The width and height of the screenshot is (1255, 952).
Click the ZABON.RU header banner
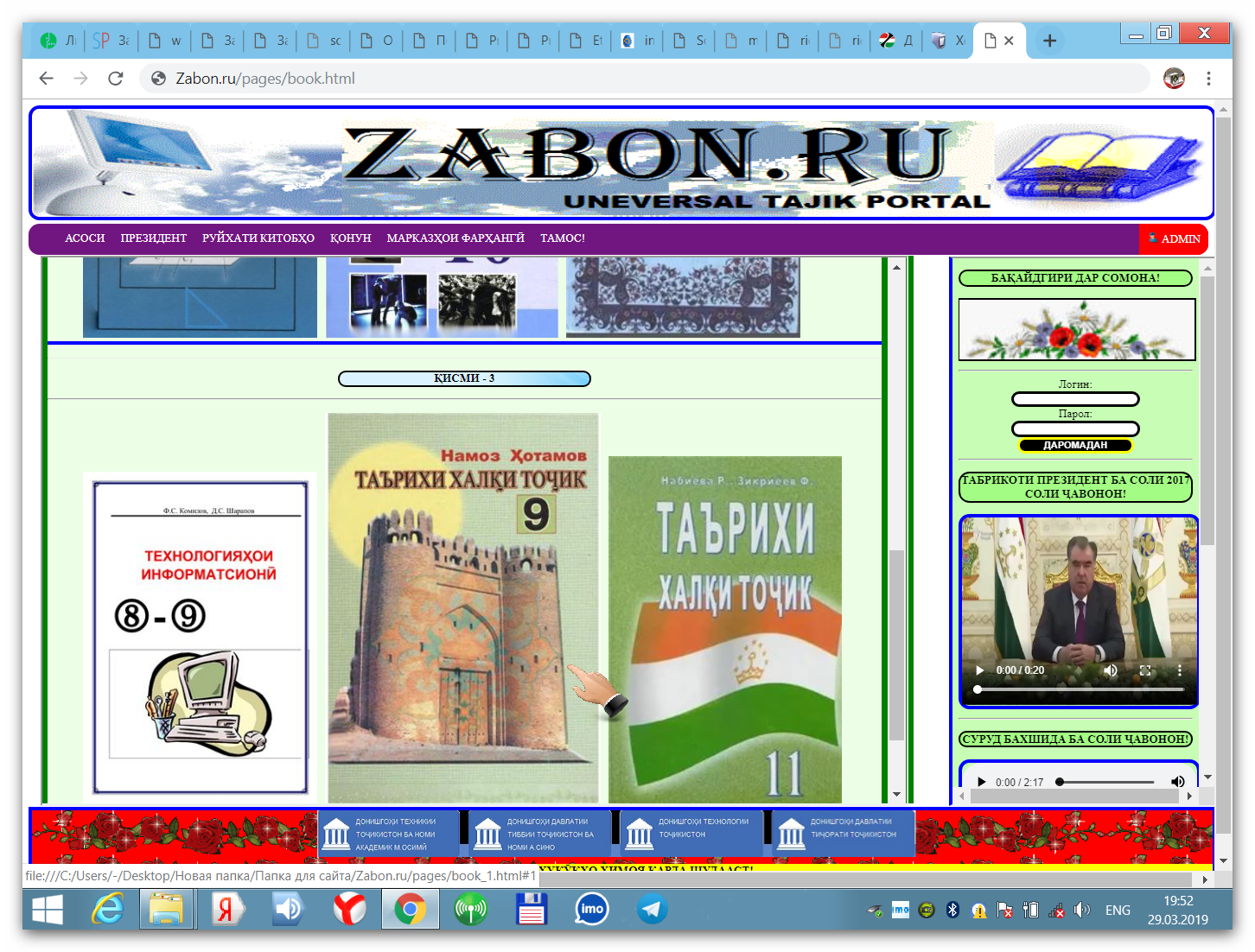point(621,163)
